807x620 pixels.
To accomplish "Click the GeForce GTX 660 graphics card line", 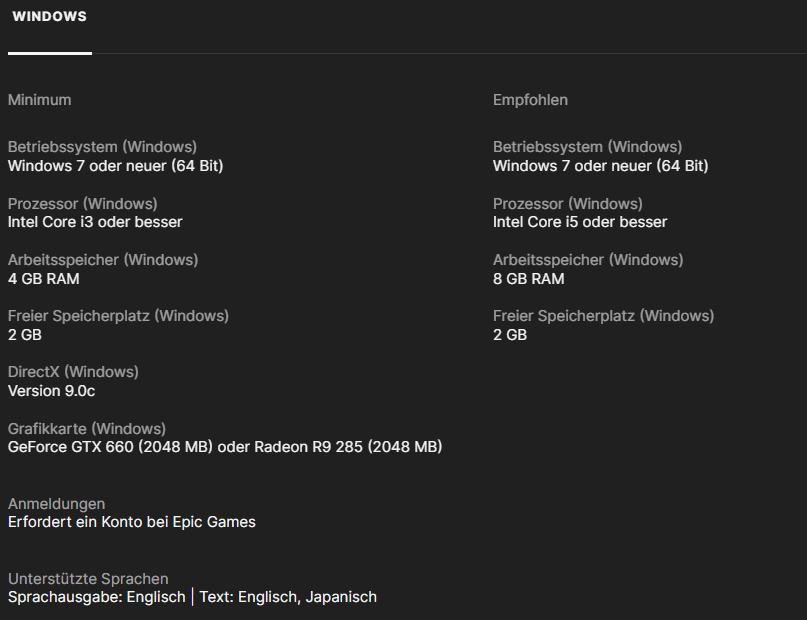I will [x=225, y=447].
